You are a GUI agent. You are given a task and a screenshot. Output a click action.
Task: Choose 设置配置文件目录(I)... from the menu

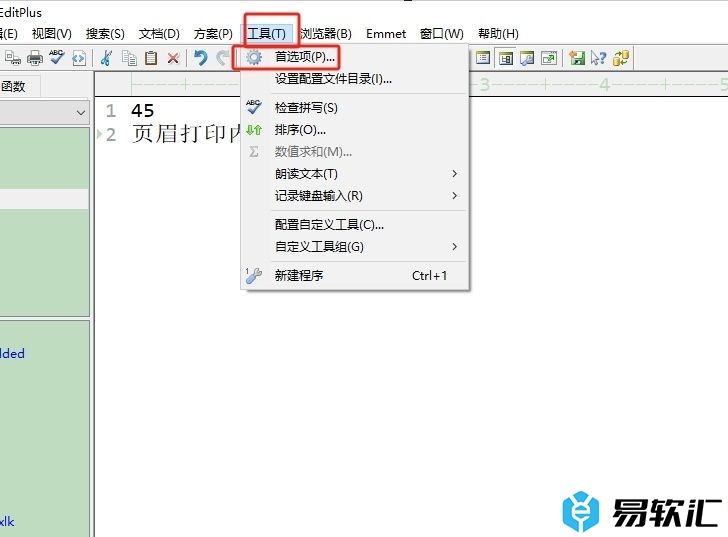click(355, 79)
